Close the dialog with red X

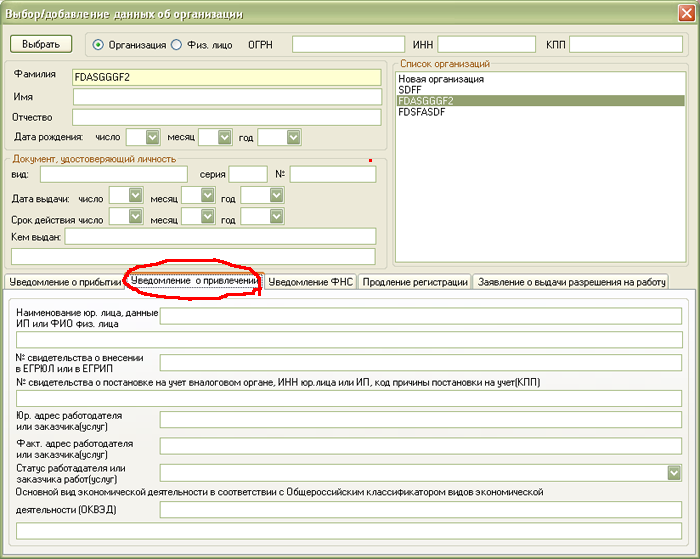(686, 13)
